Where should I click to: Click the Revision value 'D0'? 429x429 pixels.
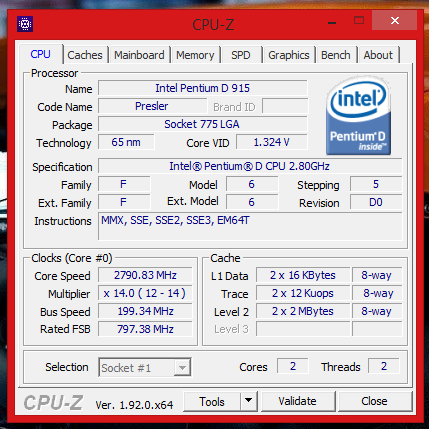click(x=376, y=202)
